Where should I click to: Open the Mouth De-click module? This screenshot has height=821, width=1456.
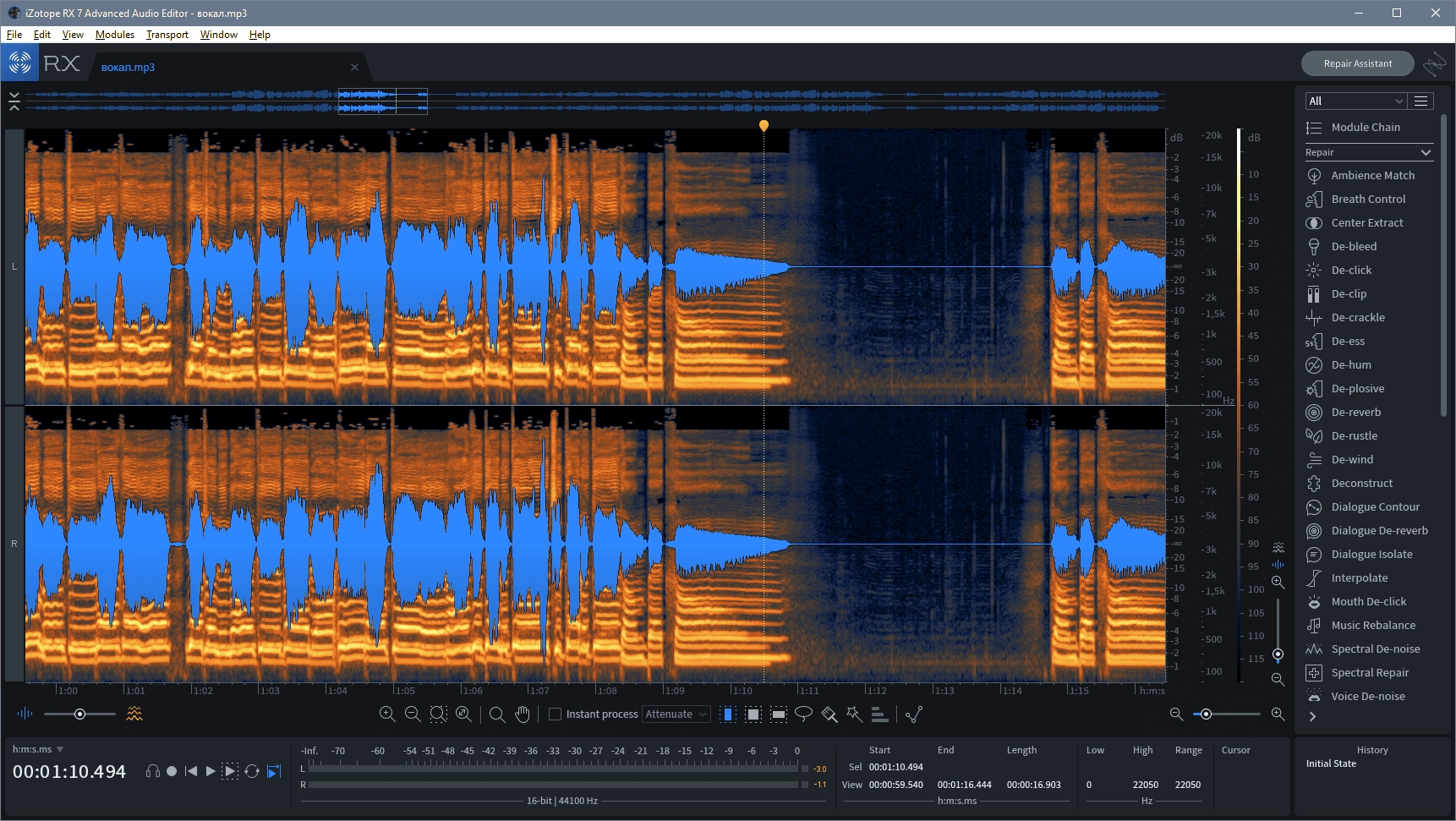pos(1357,601)
